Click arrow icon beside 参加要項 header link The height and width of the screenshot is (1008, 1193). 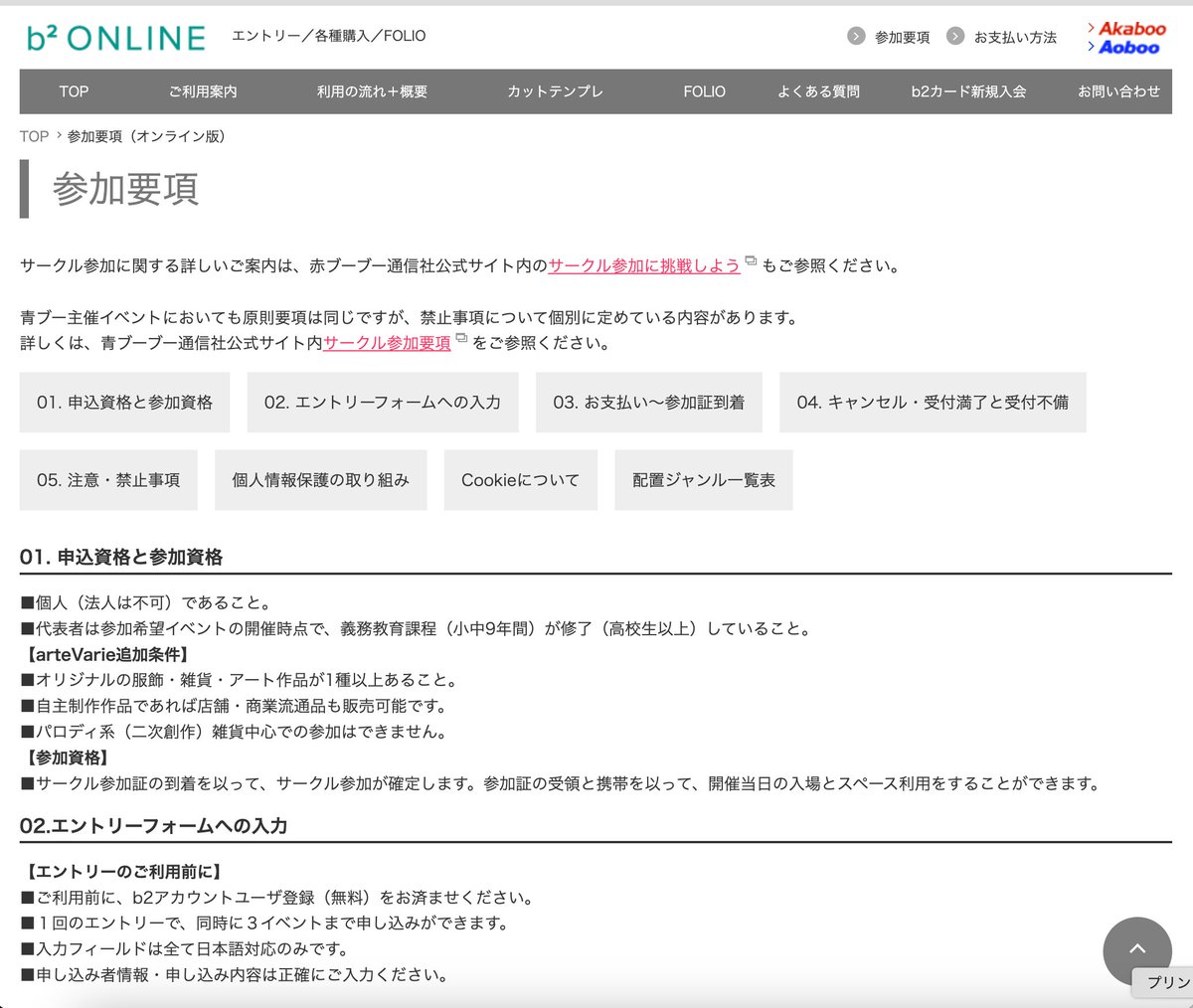(856, 36)
